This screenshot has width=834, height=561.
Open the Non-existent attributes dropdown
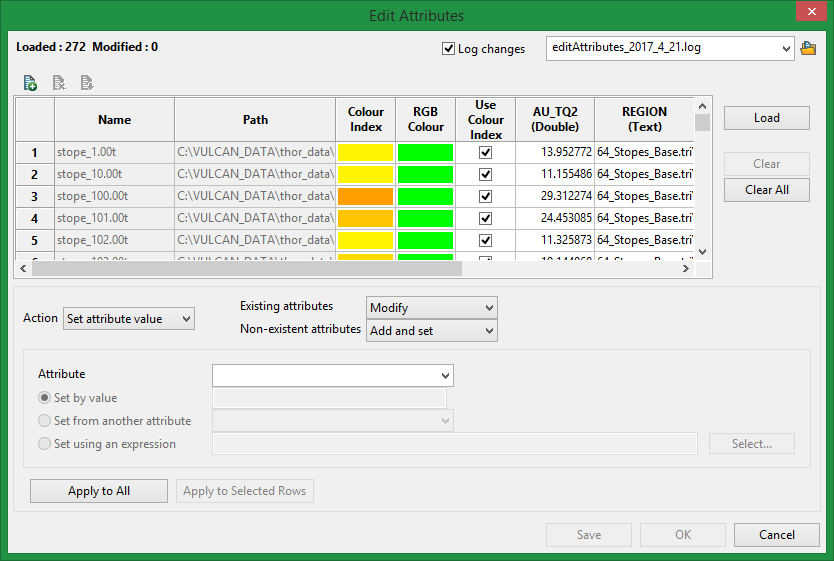pos(432,330)
